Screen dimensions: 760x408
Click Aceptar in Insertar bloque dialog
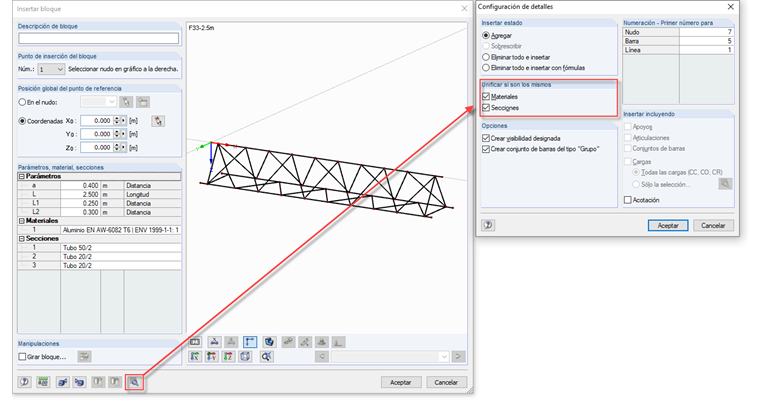[401, 382]
